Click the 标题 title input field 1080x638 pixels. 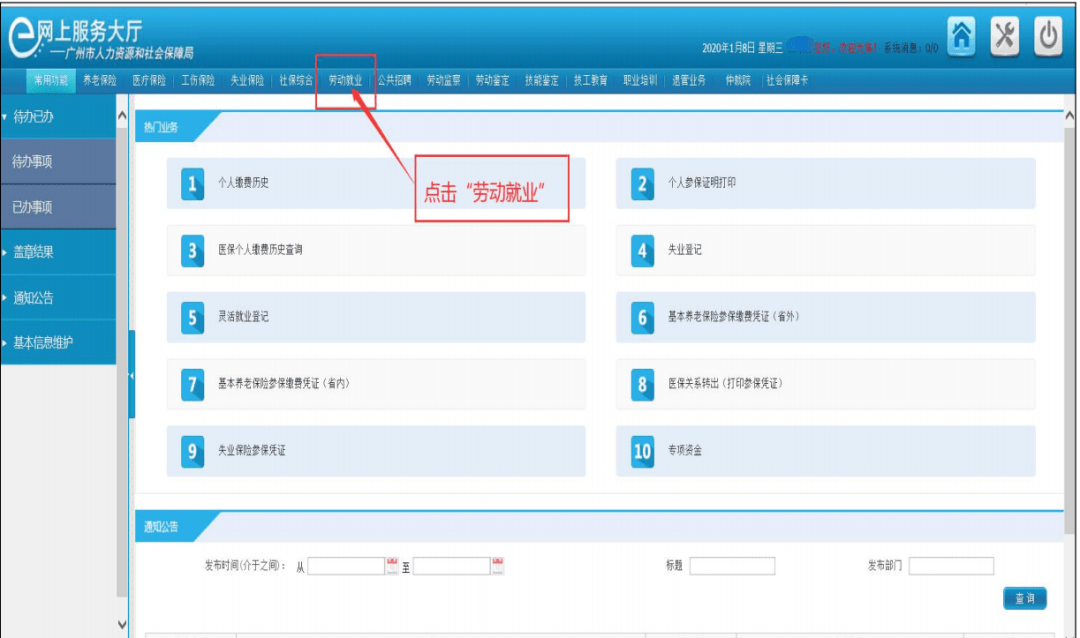pyautogui.click(x=731, y=566)
